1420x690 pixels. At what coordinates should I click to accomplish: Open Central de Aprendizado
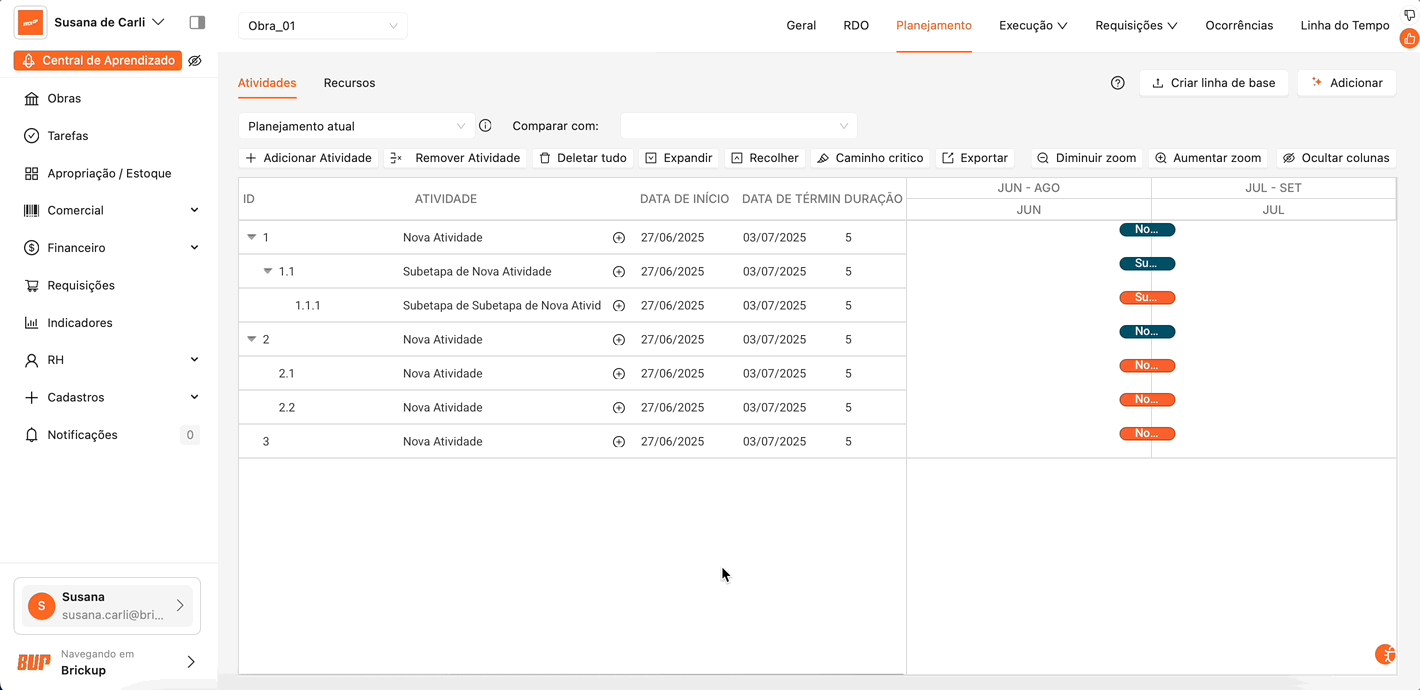coord(98,61)
